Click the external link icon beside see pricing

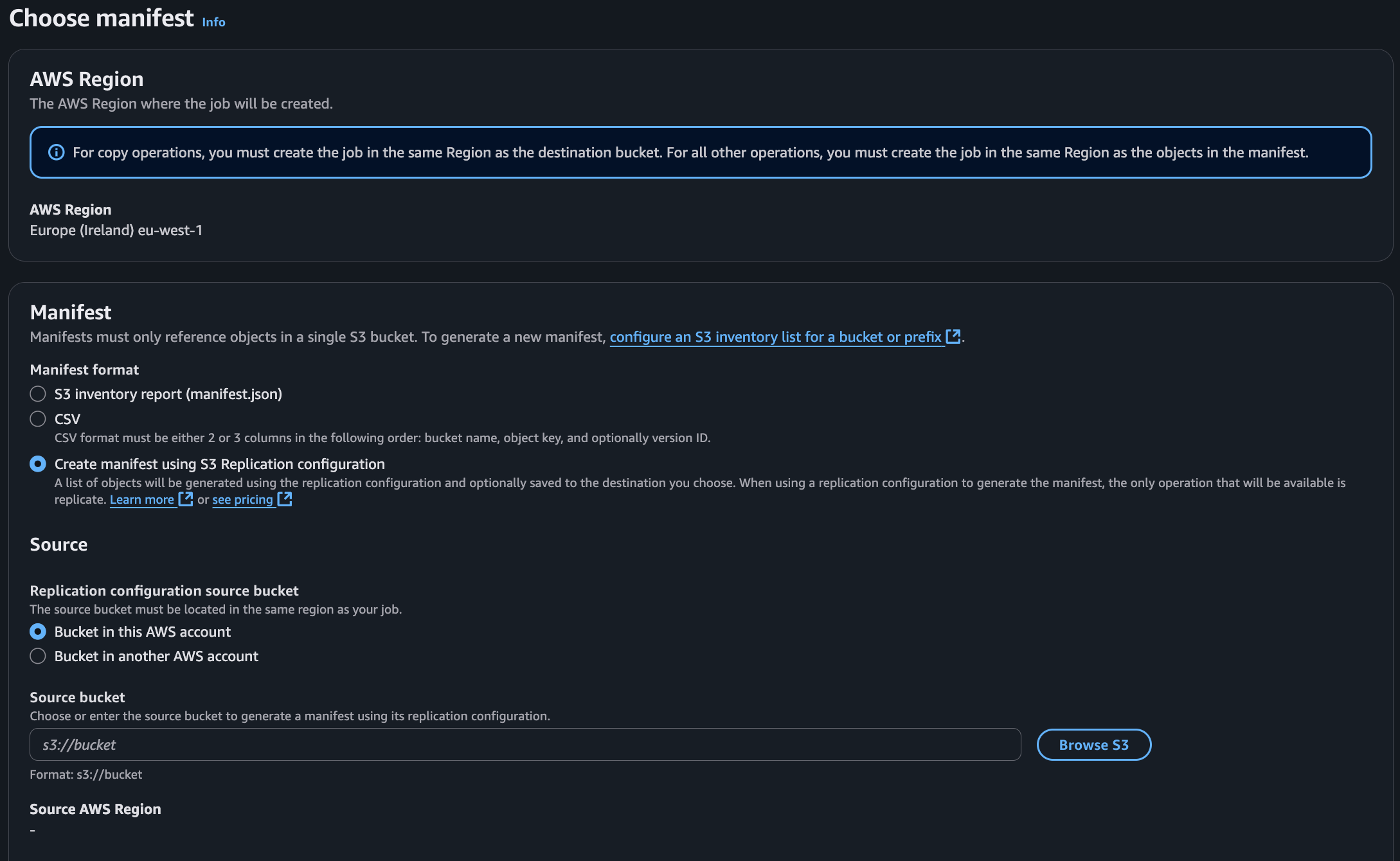pyautogui.click(x=284, y=499)
